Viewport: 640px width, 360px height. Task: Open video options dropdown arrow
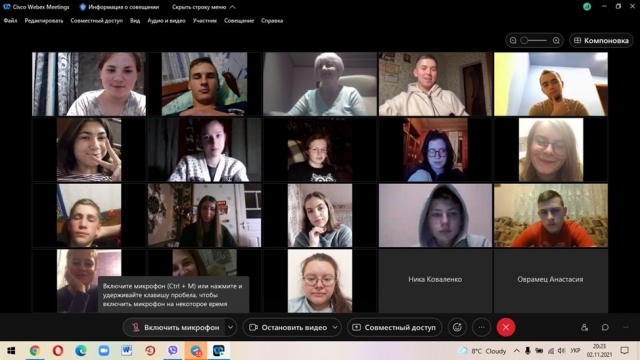335,327
